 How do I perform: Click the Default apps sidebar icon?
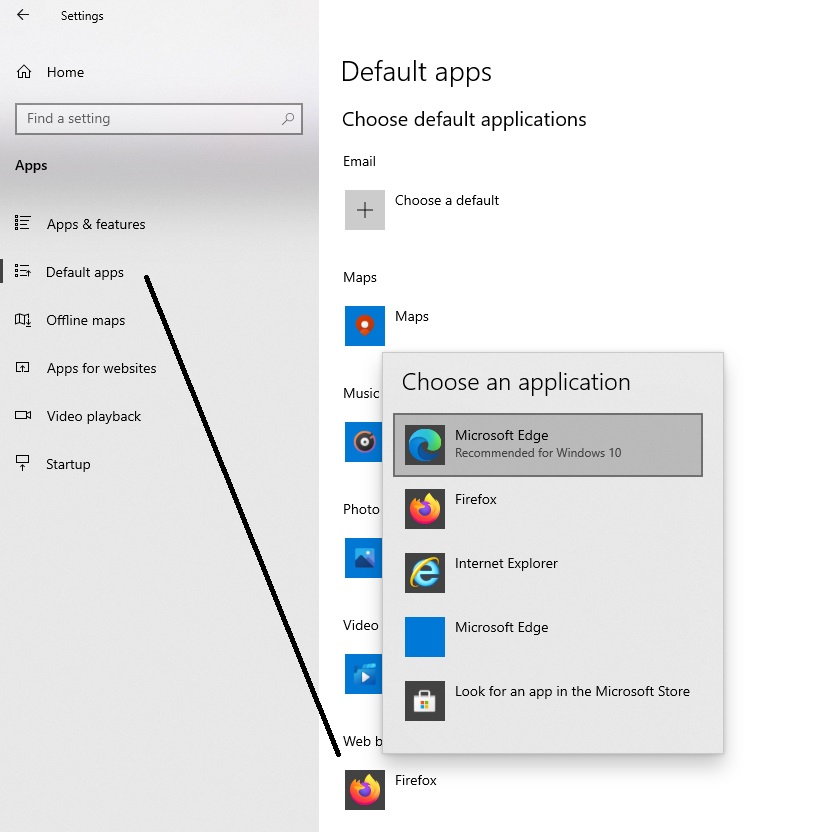[x=22, y=271]
